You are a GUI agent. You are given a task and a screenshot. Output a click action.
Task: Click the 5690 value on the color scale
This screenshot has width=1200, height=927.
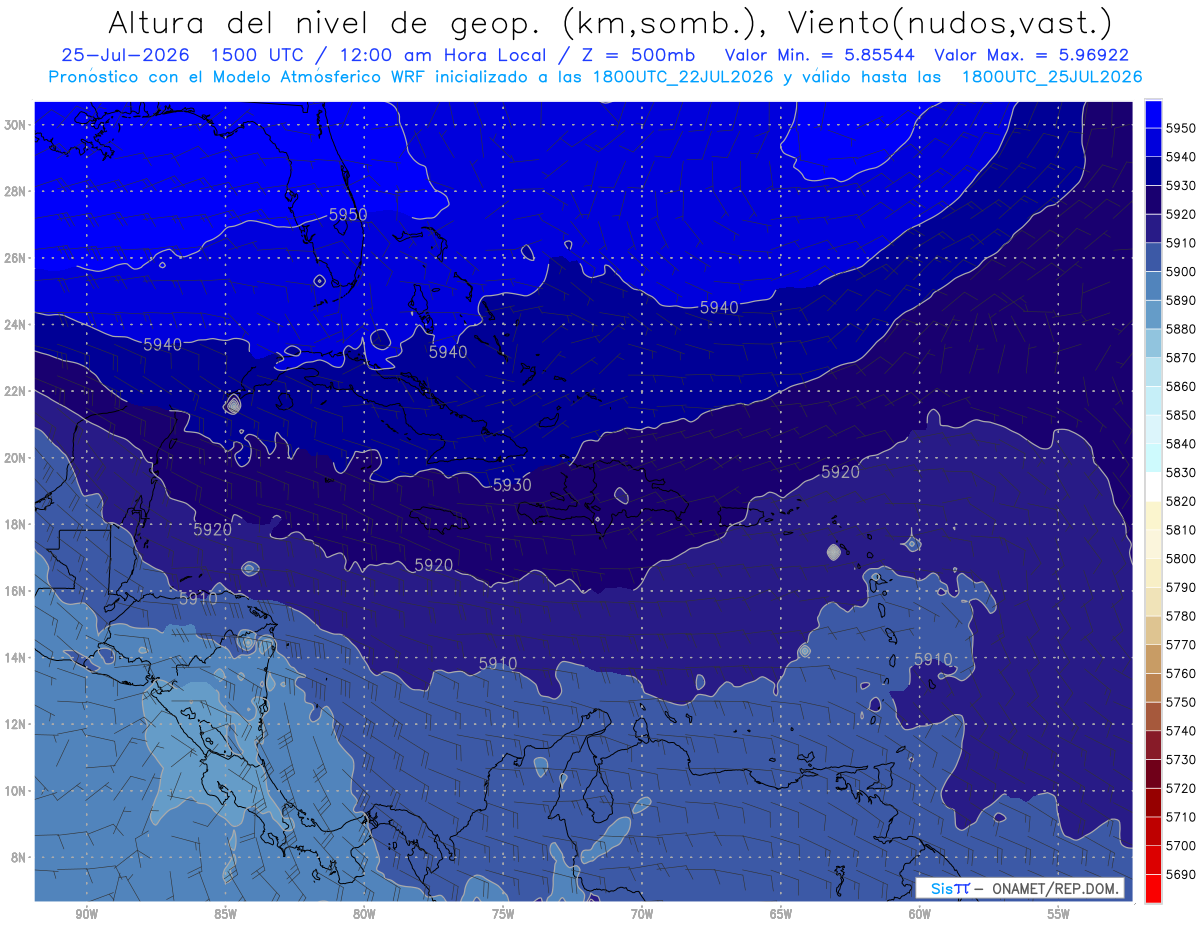[1180, 874]
